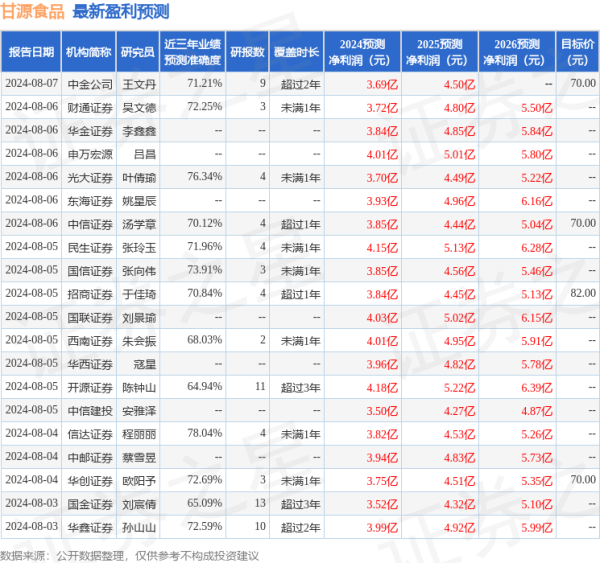Click the 光大证券 institution cell
Image resolution: width=600 pixels, height=563 pixels.
tap(90, 178)
